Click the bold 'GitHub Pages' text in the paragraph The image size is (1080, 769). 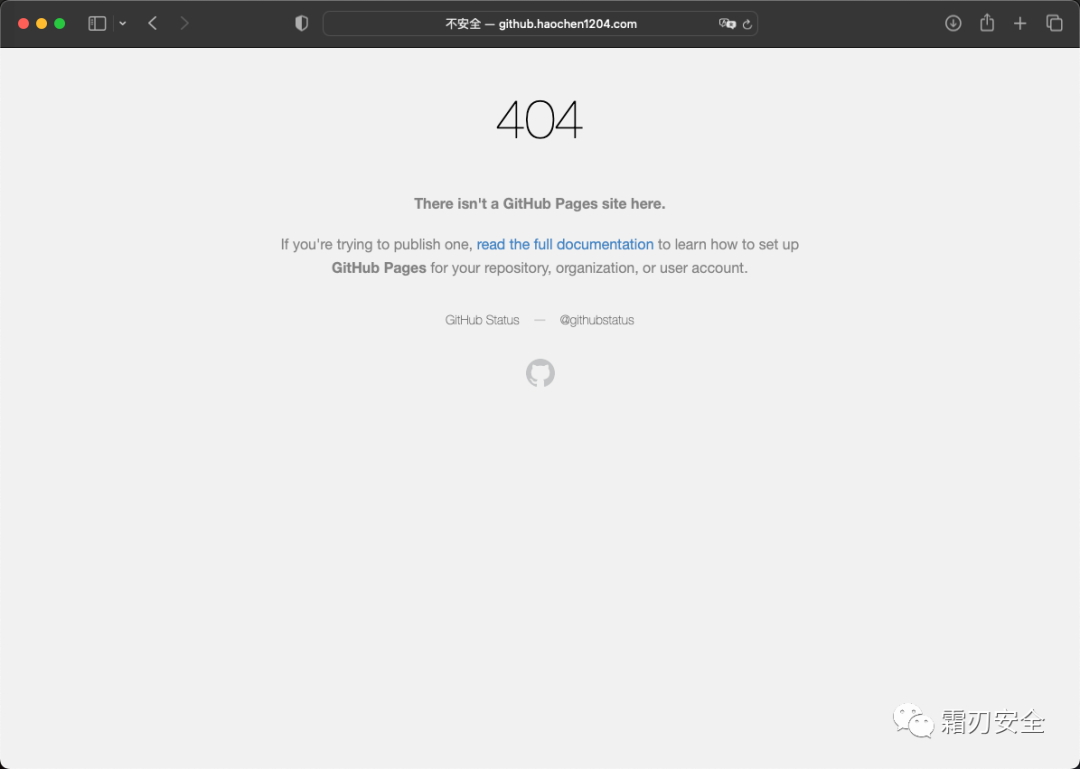pyautogui.click(x=379, y=268)
